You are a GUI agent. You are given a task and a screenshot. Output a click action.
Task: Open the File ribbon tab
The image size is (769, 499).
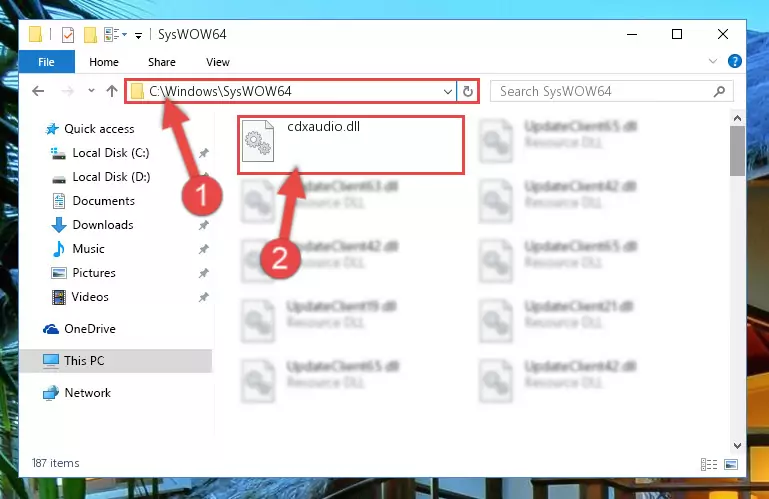47,62
